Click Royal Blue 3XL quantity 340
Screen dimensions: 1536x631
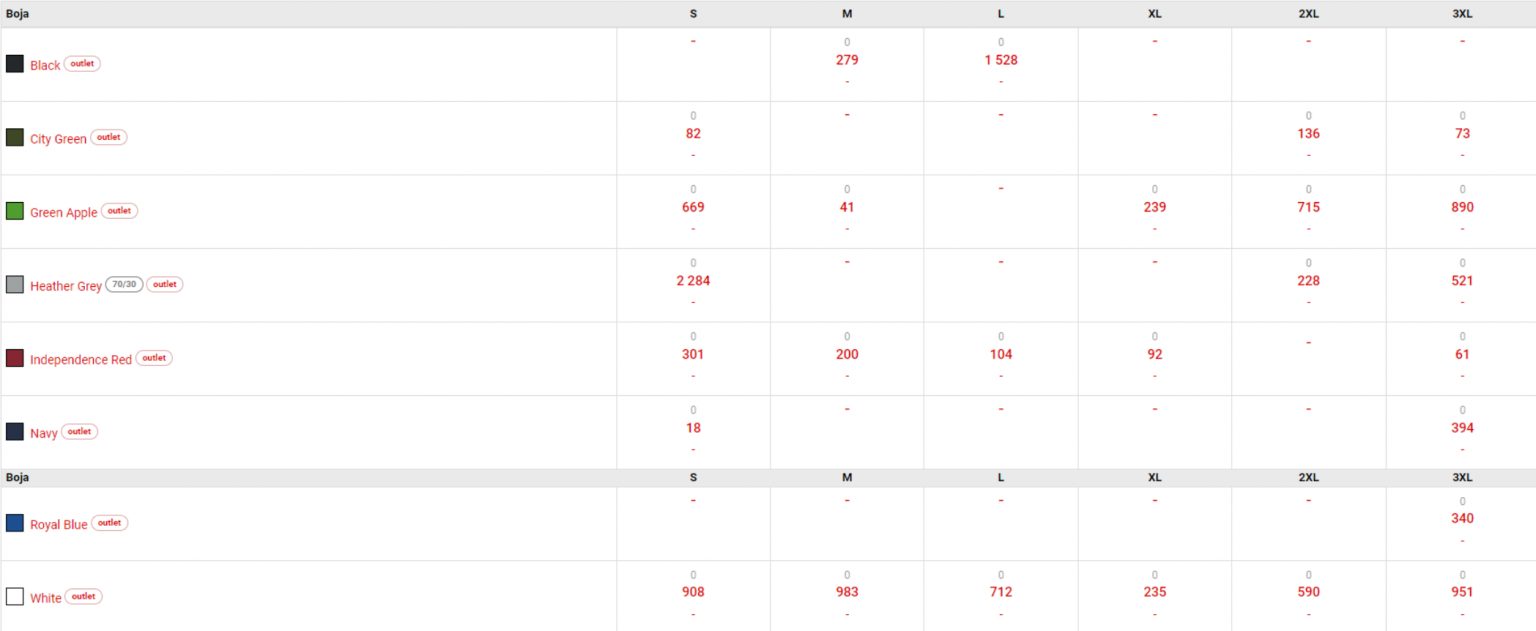click(x=1462, y=519)
